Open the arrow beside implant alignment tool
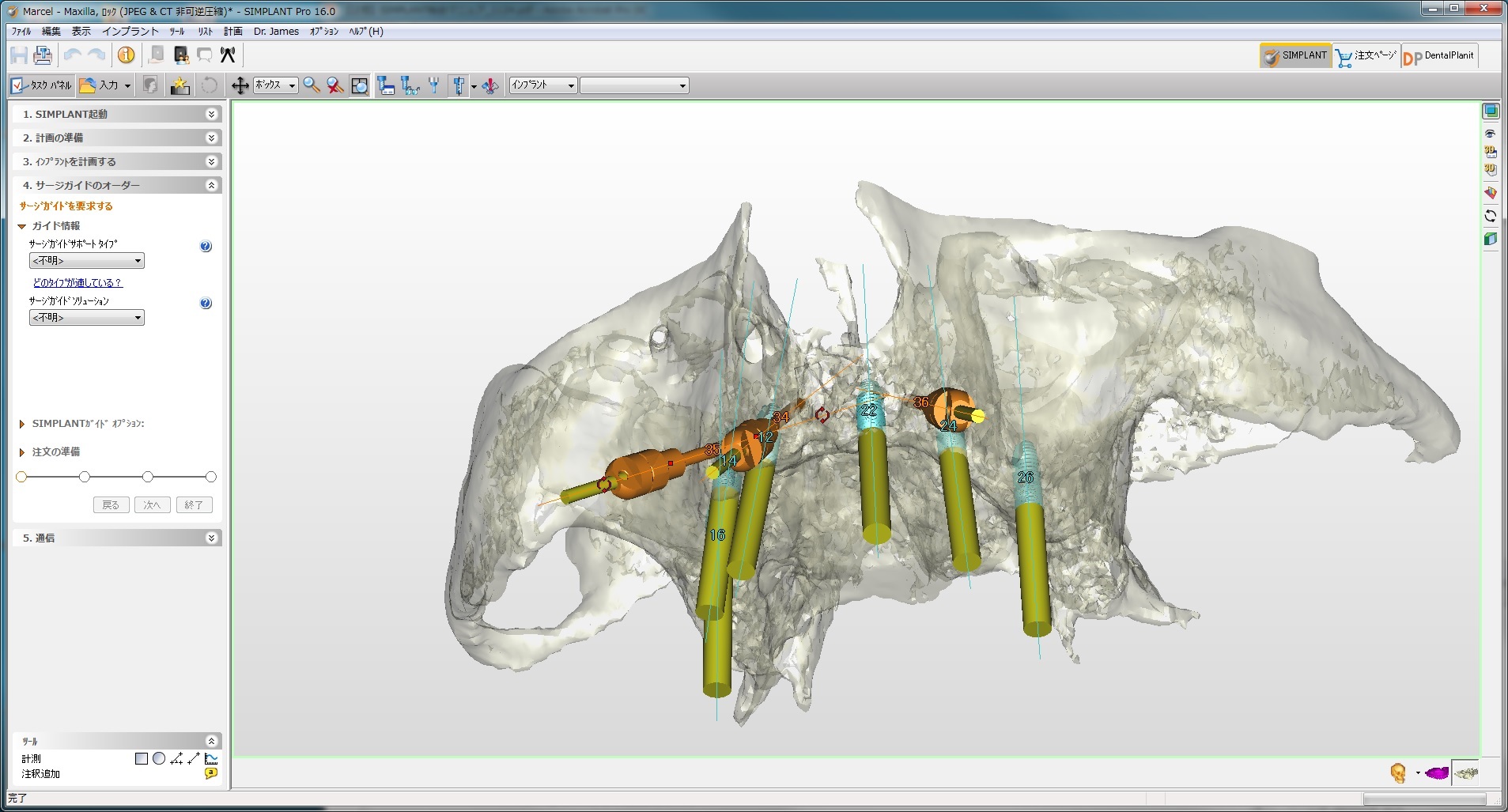The image size is (1508, 812). [x=474, y=86]
